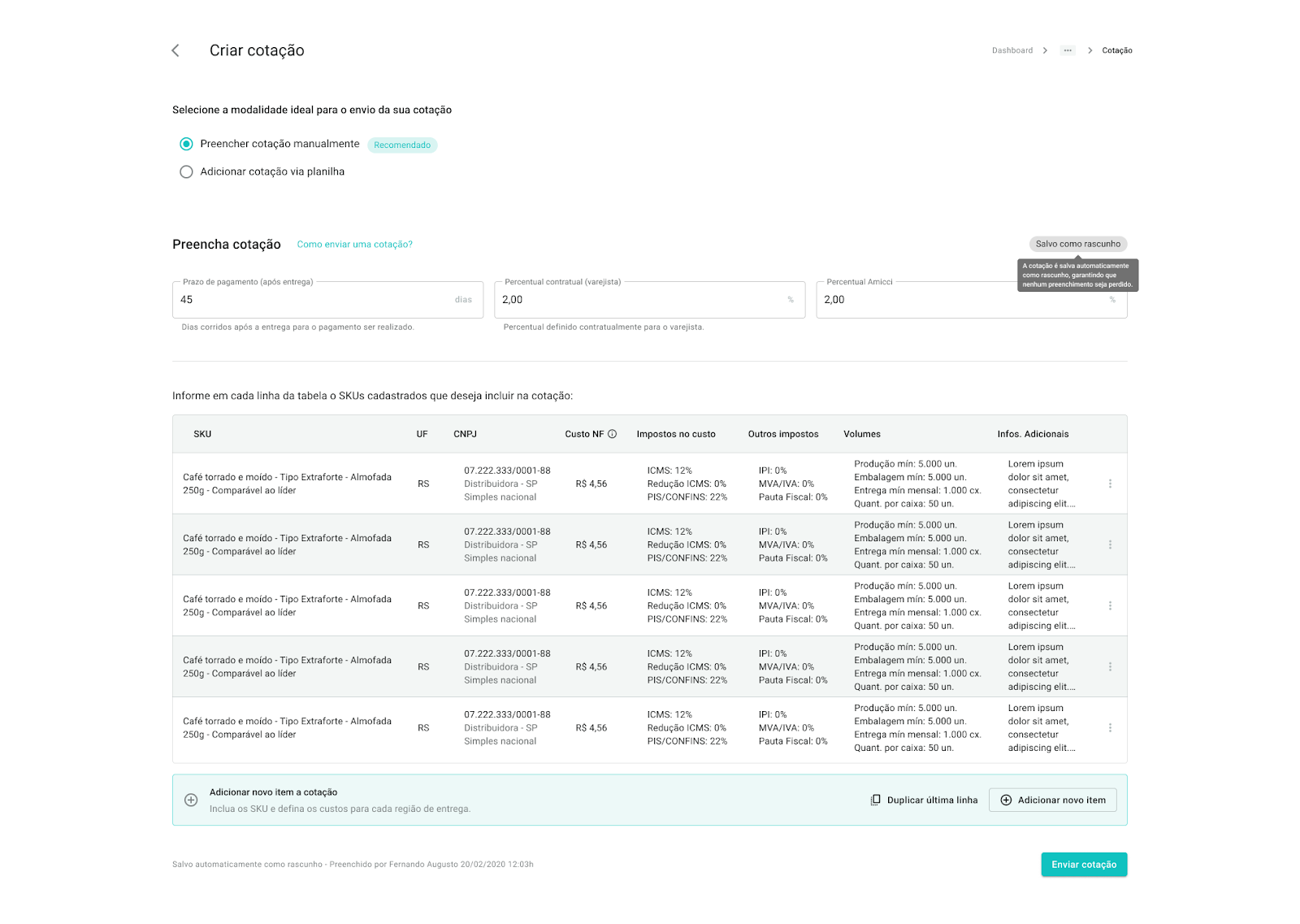1300x924 pixels.
Task: Select Preencher cotação manualmente radio option
Action: coord(186,144)
